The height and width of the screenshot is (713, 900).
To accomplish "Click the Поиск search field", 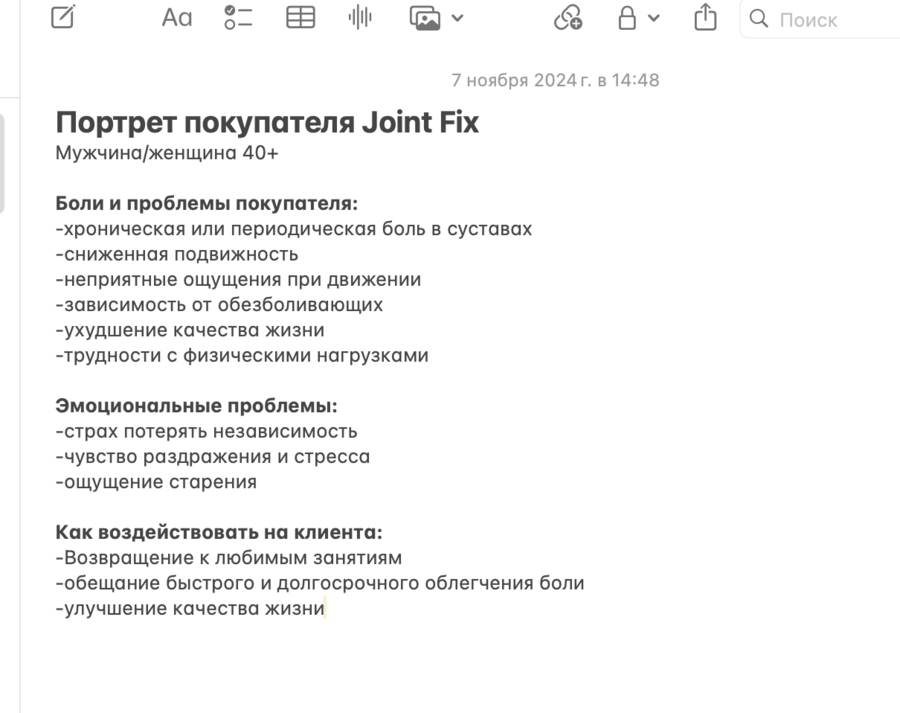I will click(821, 20).
